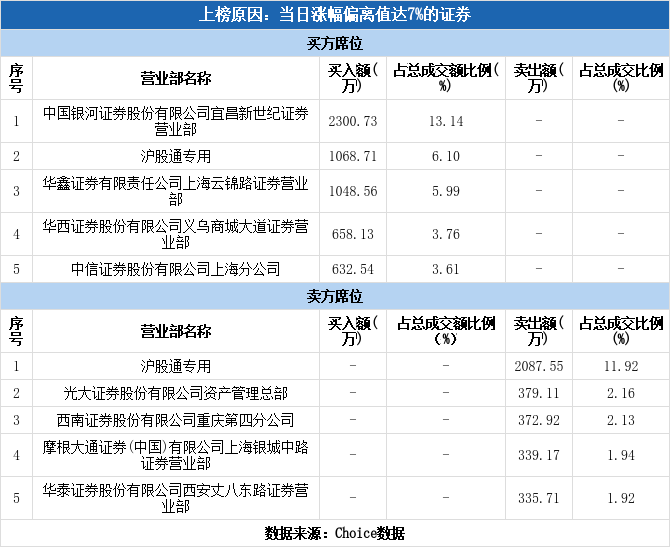Click 卖出额(万) header in seller table

(539, 331)
